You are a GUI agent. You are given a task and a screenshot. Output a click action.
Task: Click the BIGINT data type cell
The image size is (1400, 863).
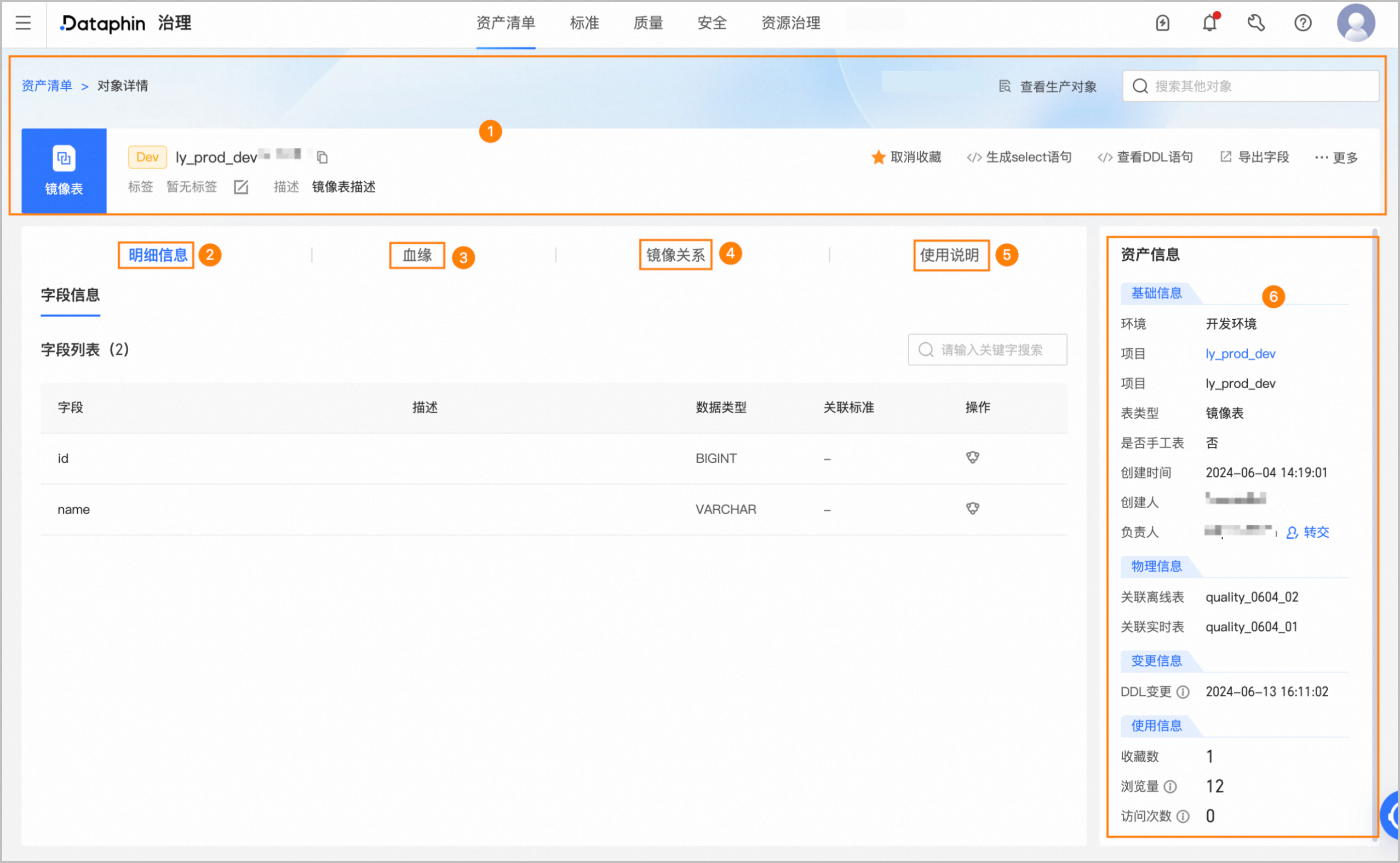(716, 458)
